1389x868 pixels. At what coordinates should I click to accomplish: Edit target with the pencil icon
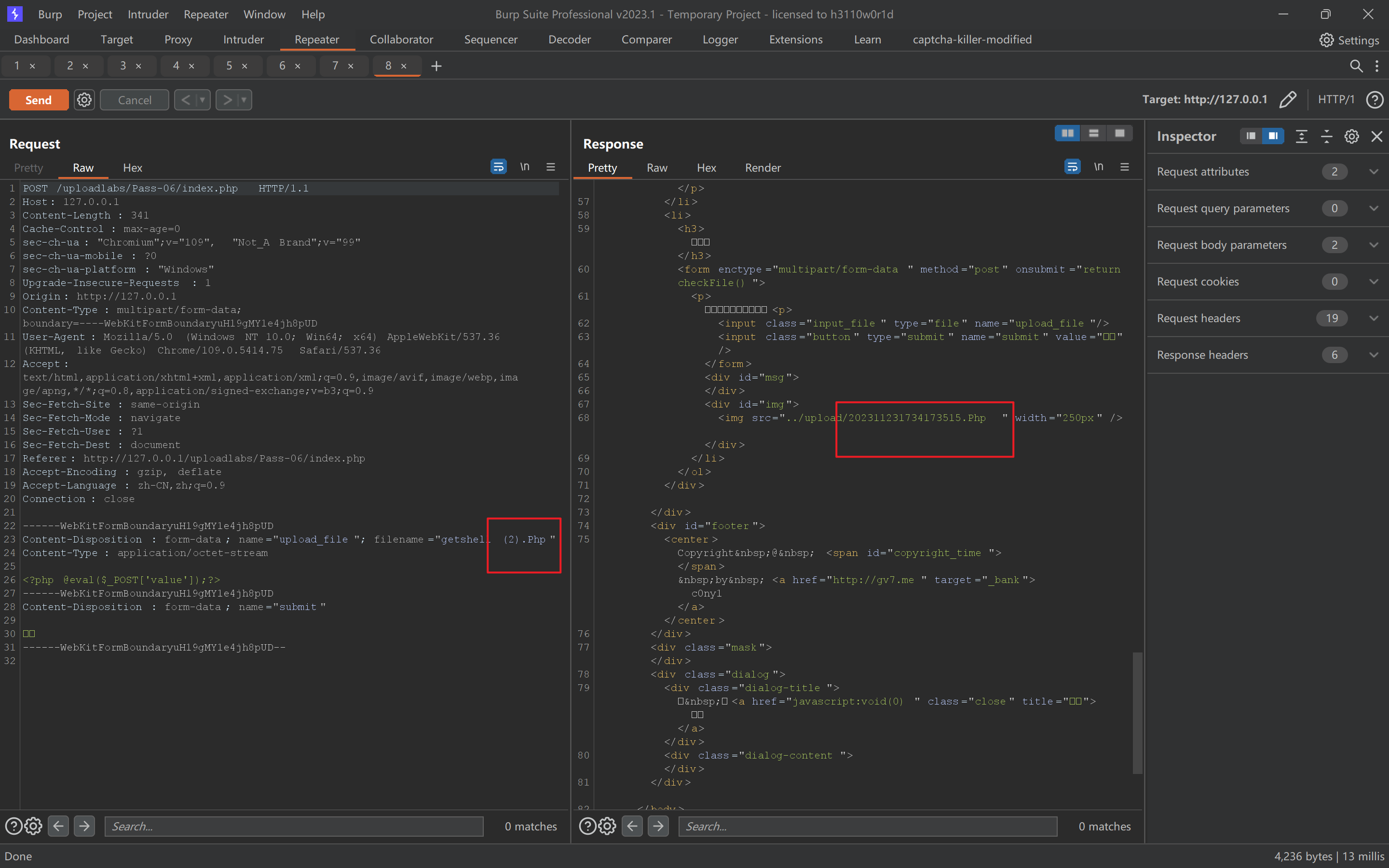tap(1287, 99)
